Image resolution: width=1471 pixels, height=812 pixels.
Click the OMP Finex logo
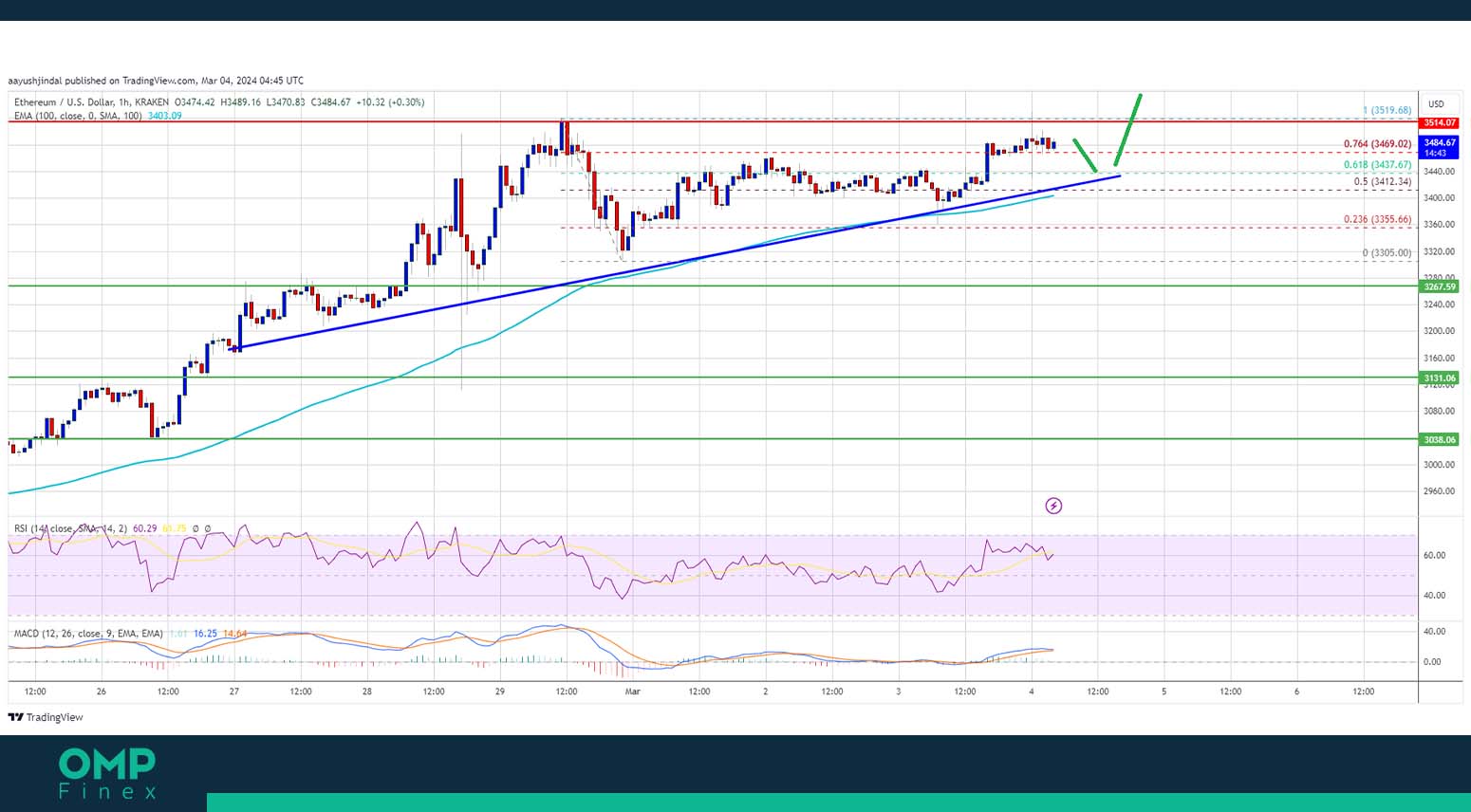click(x=107, y=773)
